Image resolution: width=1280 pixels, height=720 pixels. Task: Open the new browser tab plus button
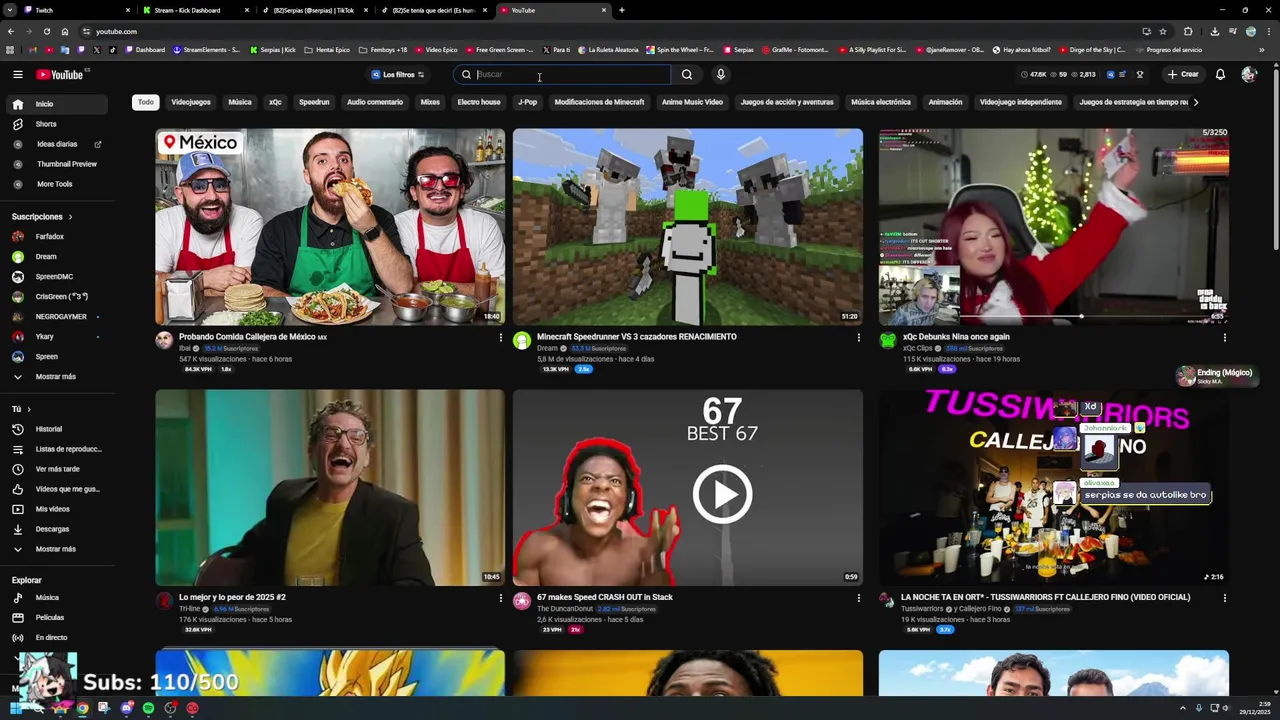pos(621,10)
